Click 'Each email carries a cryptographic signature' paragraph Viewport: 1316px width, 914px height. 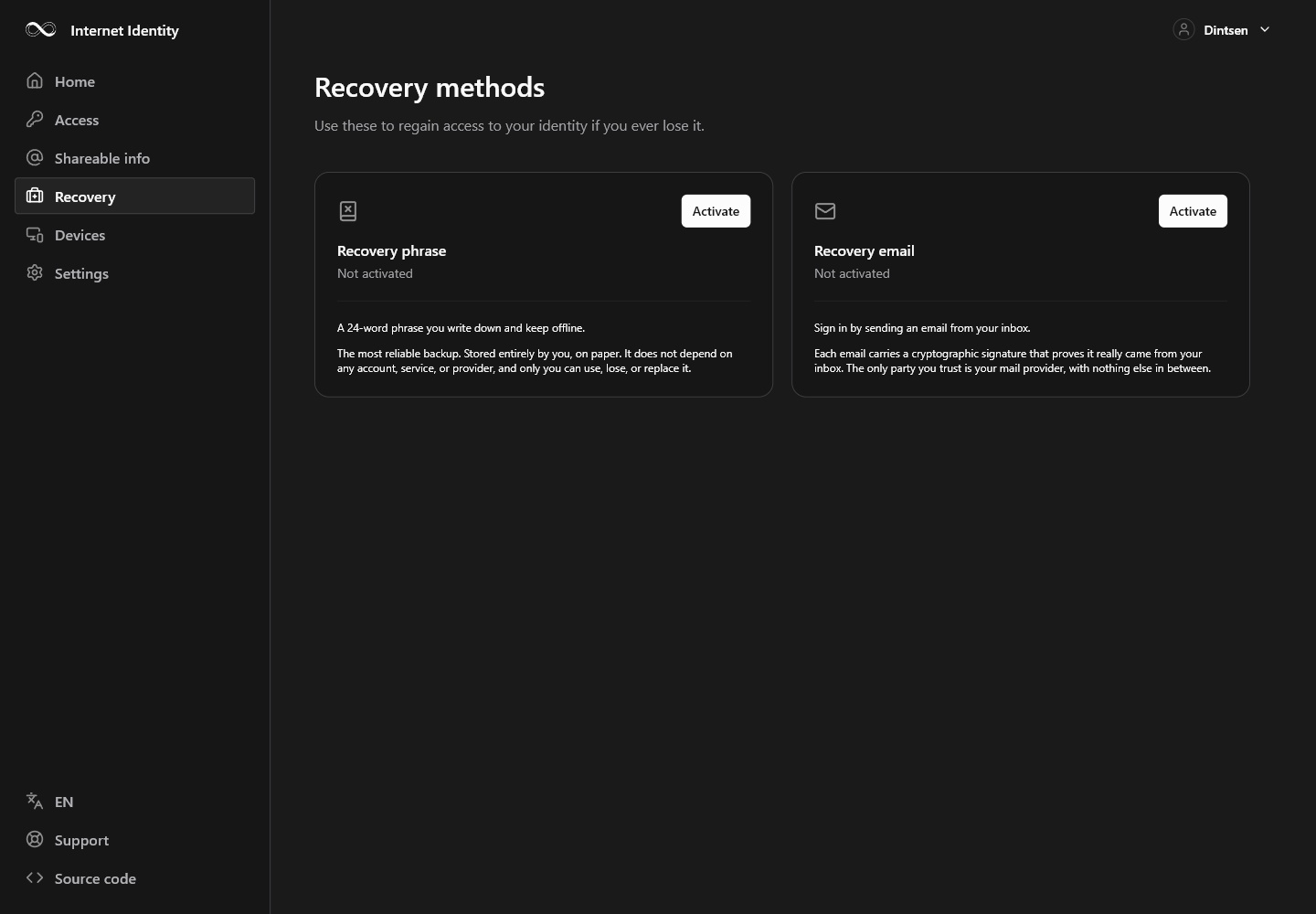tap(1013, 361)
